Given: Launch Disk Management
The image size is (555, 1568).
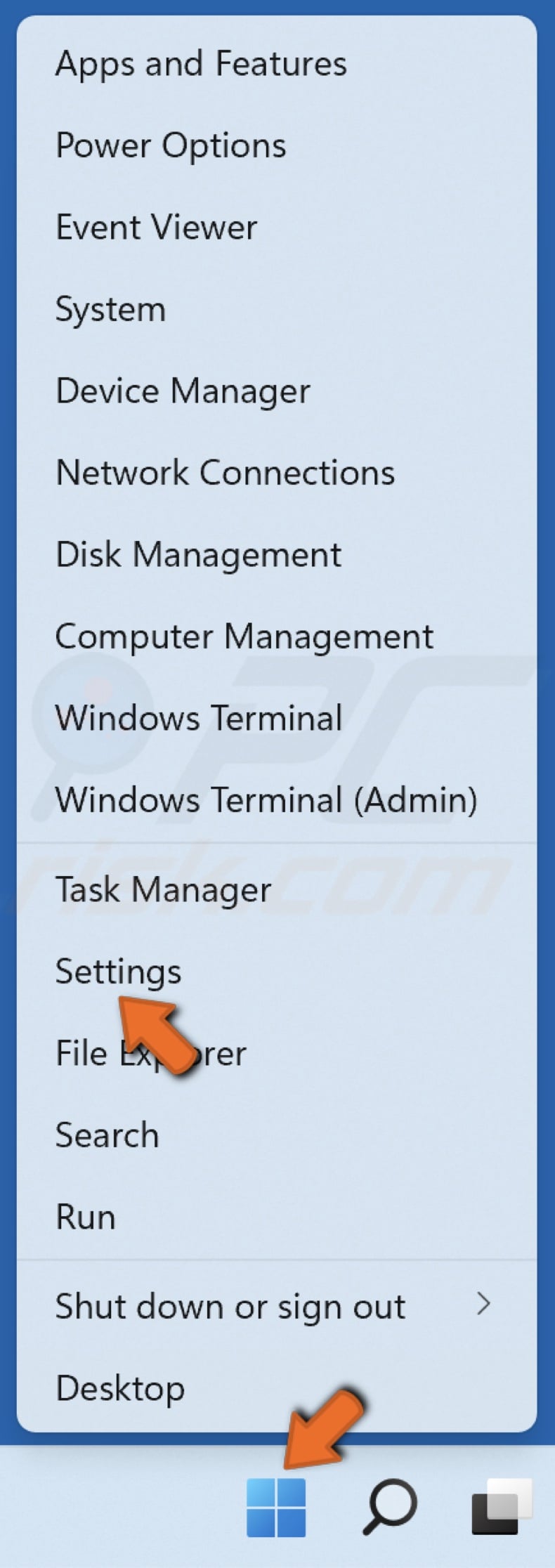Looking at the screenshot, I should pos(198,554).
